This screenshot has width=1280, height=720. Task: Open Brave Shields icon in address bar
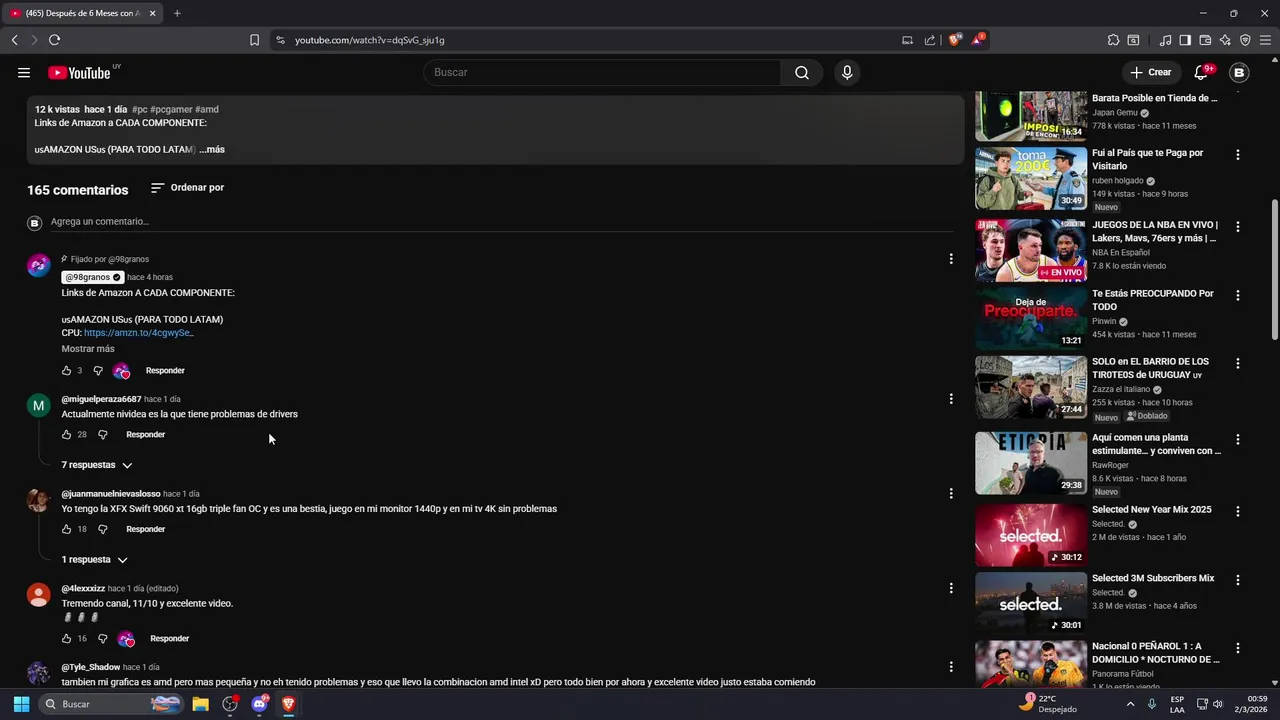point(955,40)
